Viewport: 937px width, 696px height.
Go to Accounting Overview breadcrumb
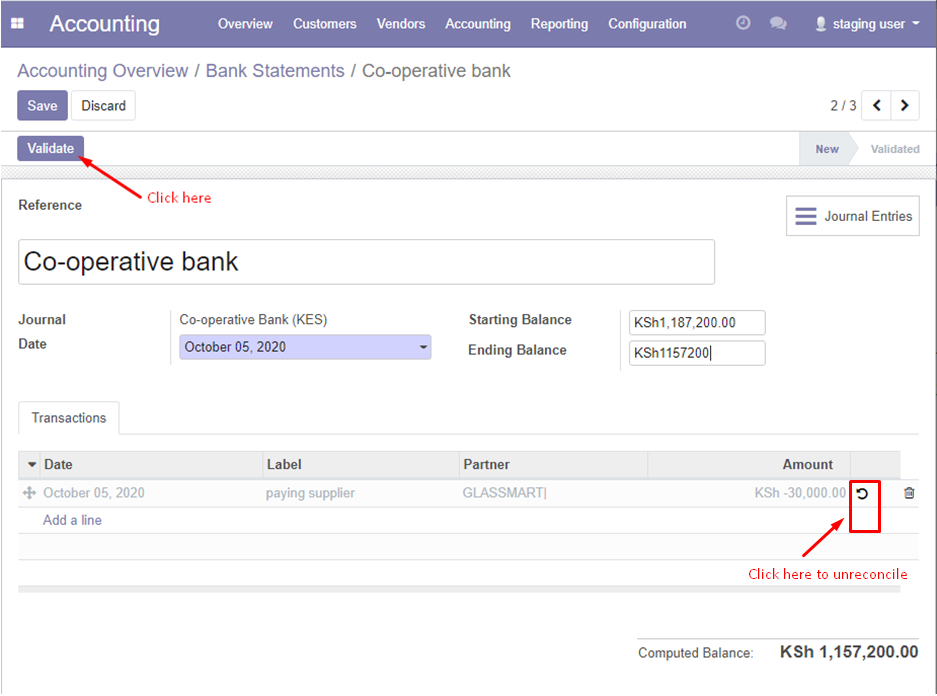pyautogui.click(x=102, y=70)
